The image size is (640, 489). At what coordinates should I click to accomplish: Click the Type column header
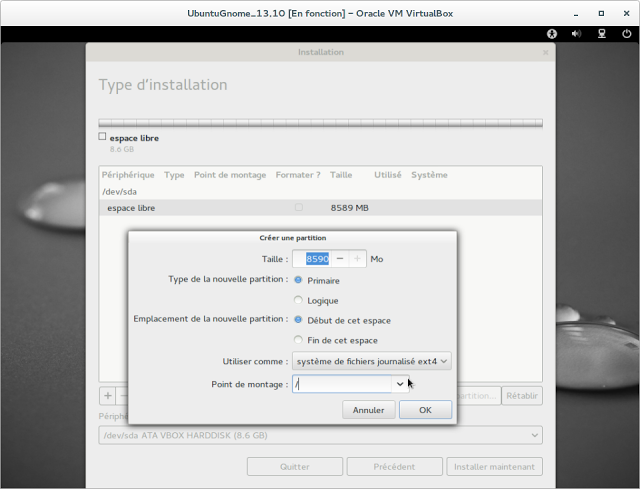174,175
